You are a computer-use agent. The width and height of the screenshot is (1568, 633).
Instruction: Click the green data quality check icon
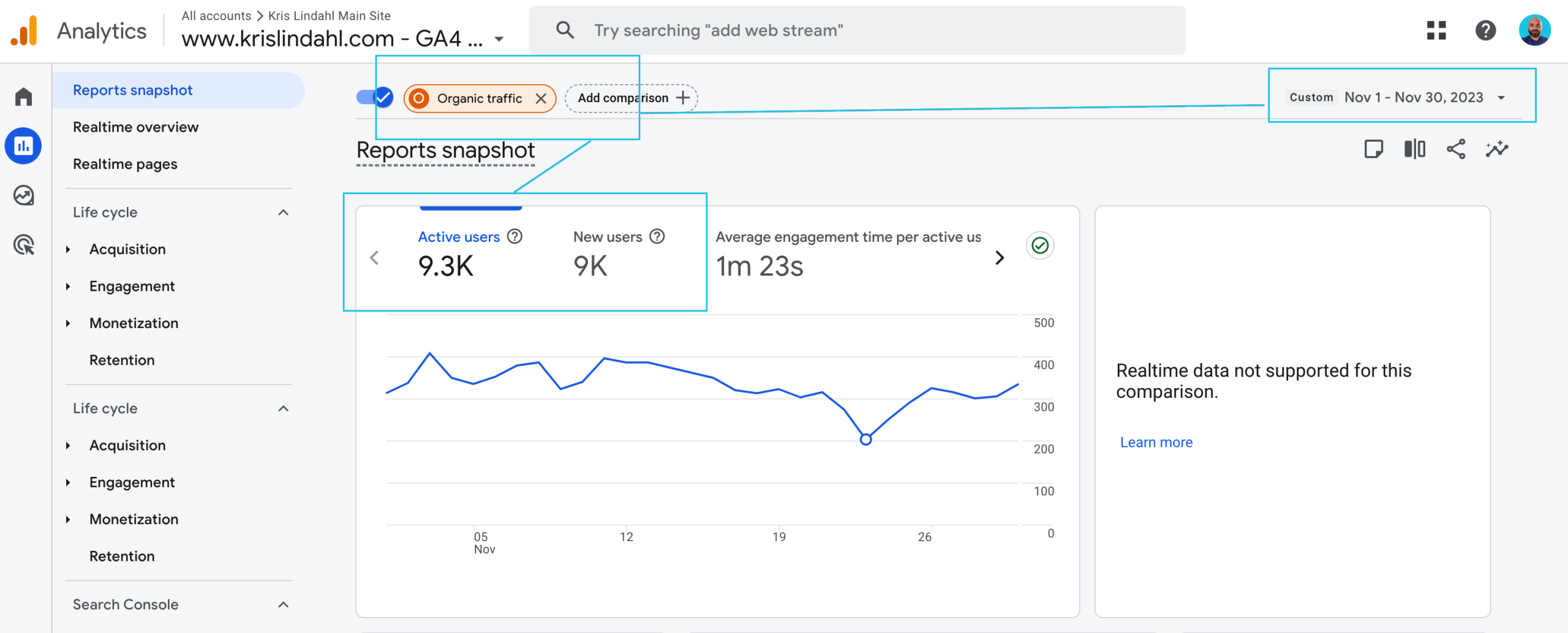1039,245
